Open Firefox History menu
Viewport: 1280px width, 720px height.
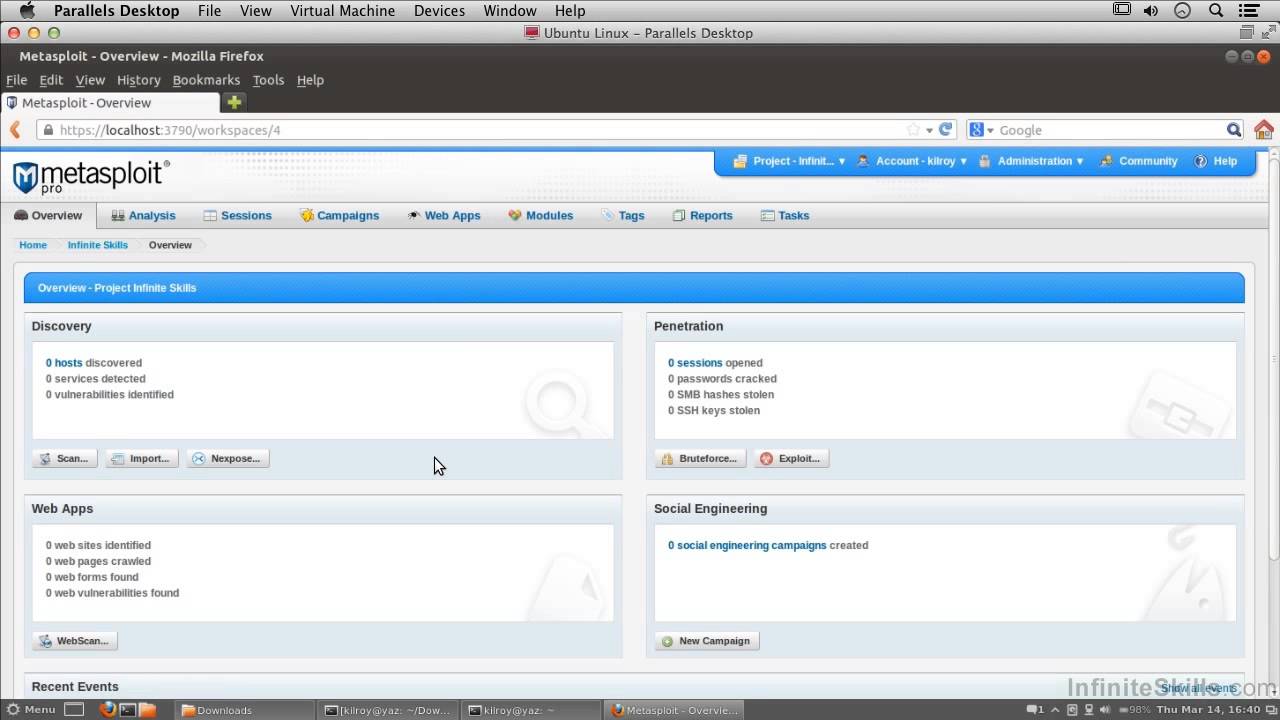(138, 80)
